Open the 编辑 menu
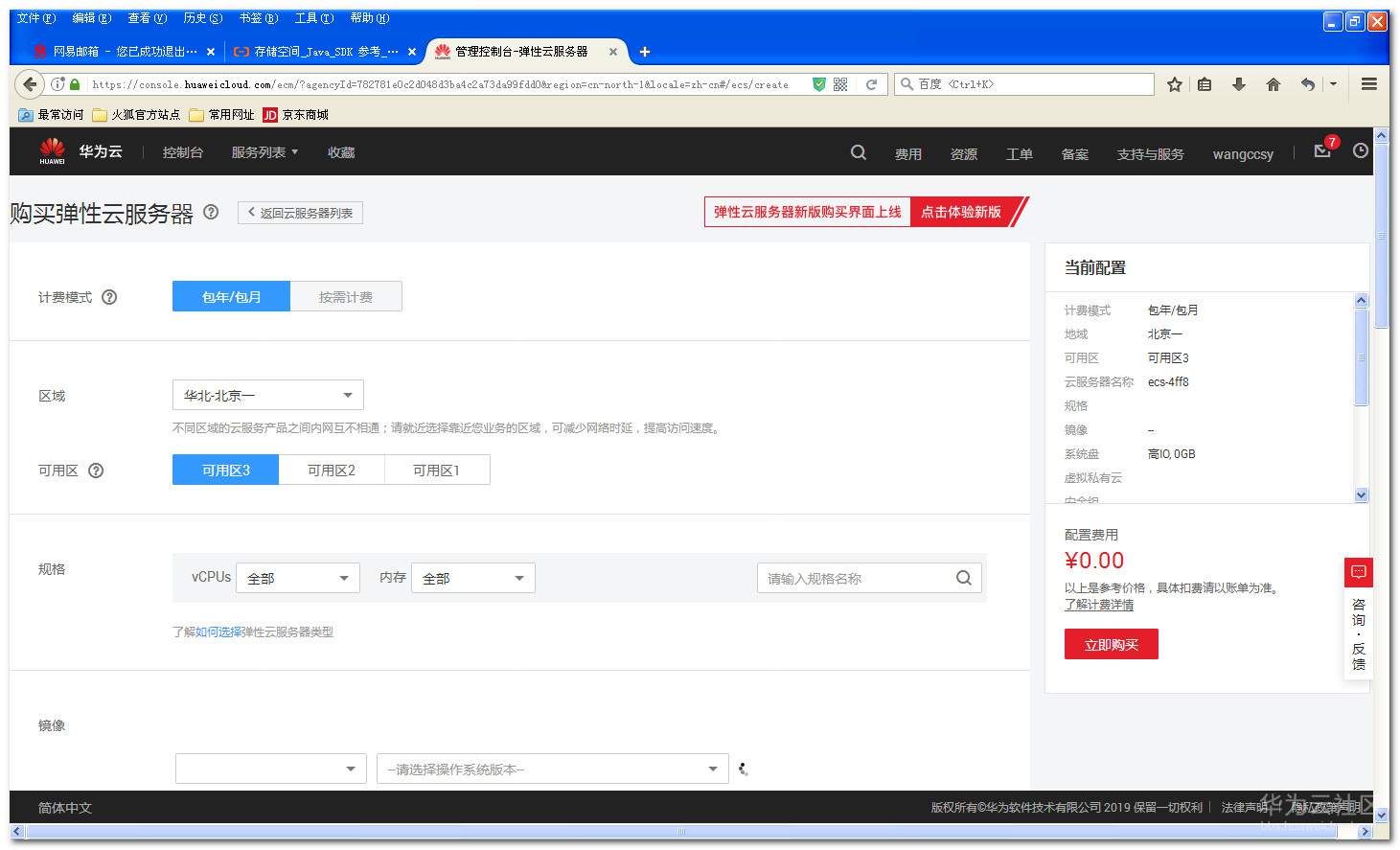Screen dimensions: 1400x850 [92, 18]
